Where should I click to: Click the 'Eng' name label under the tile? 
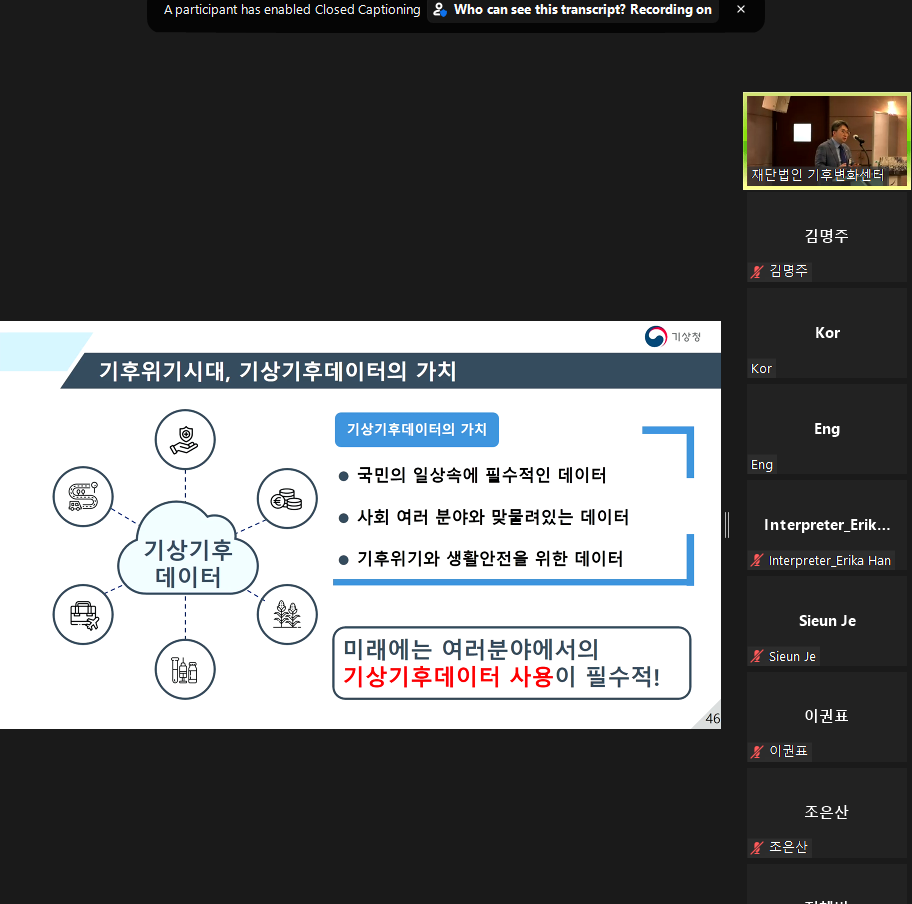pyautogui.click(x=761, y=464)
